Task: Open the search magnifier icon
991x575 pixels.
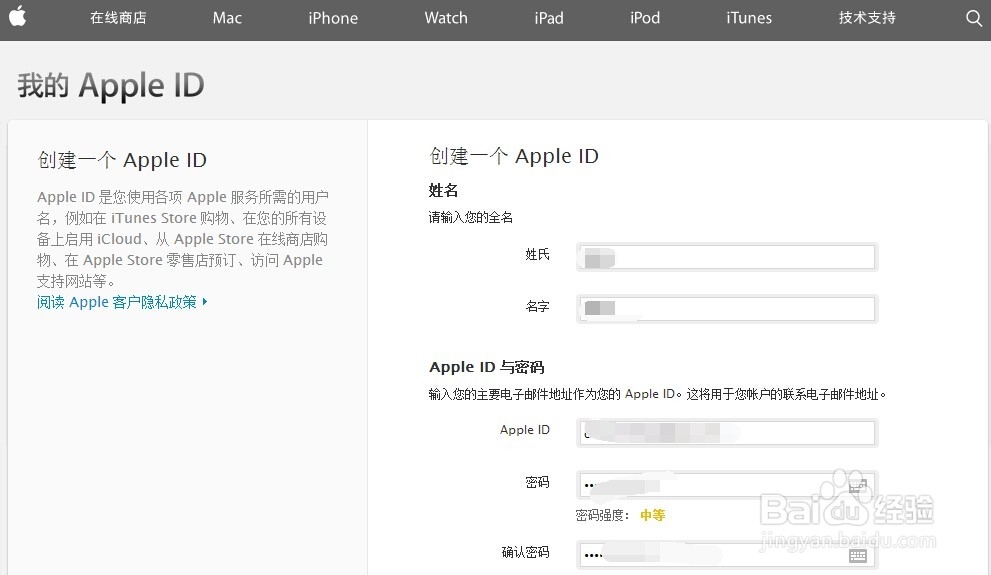Action: 974,18
